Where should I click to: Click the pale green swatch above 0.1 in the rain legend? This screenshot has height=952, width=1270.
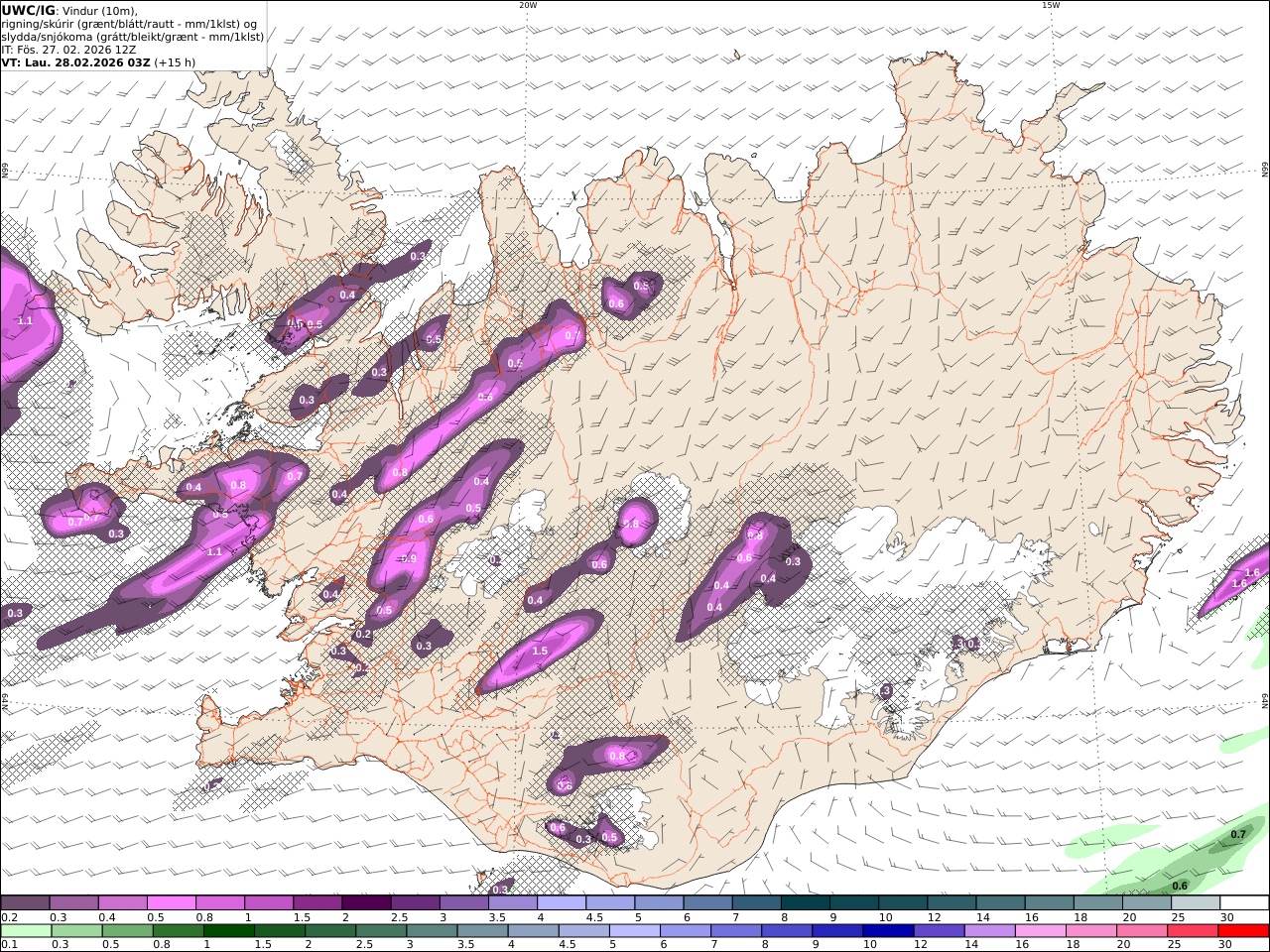click(x=26, y=931)
